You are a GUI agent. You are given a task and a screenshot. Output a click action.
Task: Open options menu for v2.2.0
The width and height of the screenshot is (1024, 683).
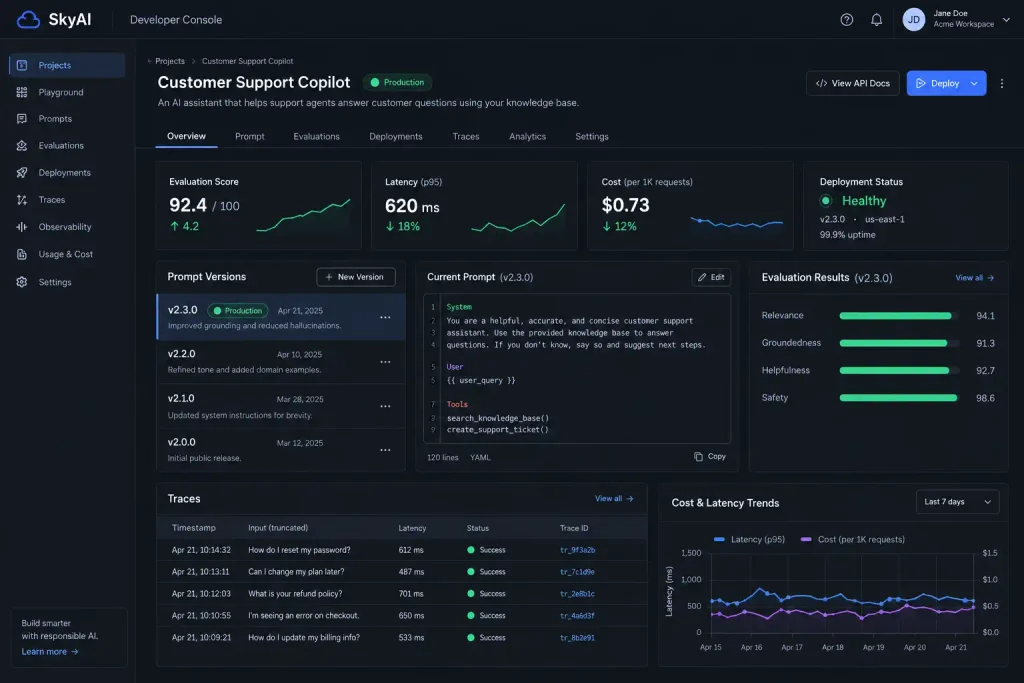385,362
